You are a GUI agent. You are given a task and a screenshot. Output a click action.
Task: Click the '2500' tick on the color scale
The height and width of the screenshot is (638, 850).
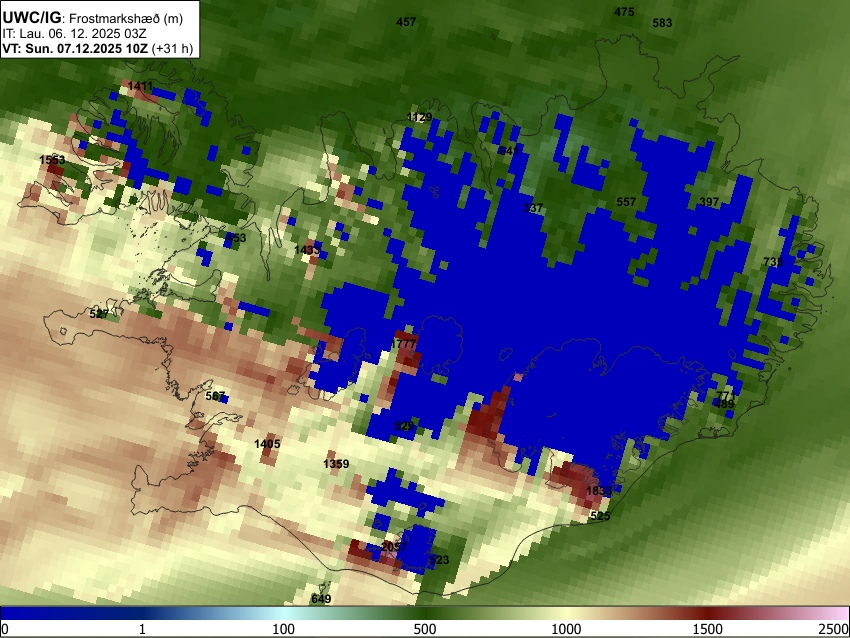[x=834, y=629]
